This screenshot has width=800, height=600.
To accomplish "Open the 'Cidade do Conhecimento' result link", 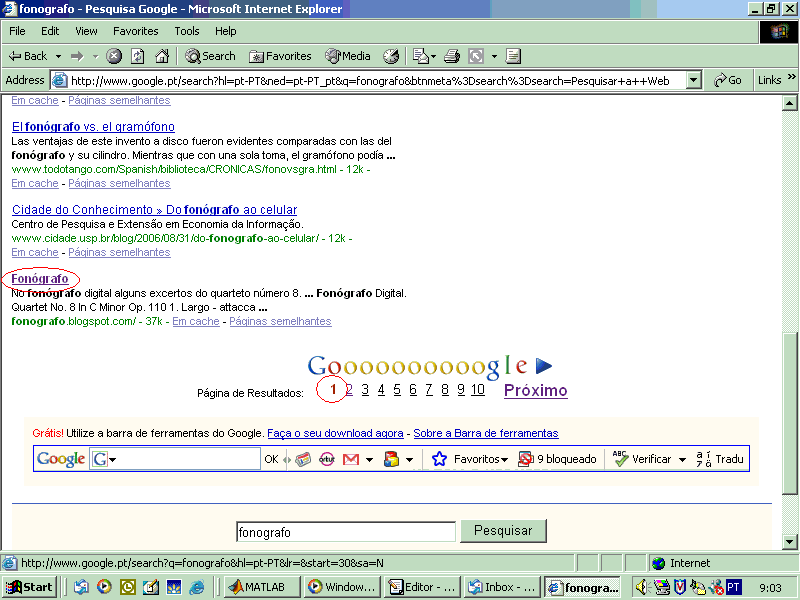I will click(155, 210).
